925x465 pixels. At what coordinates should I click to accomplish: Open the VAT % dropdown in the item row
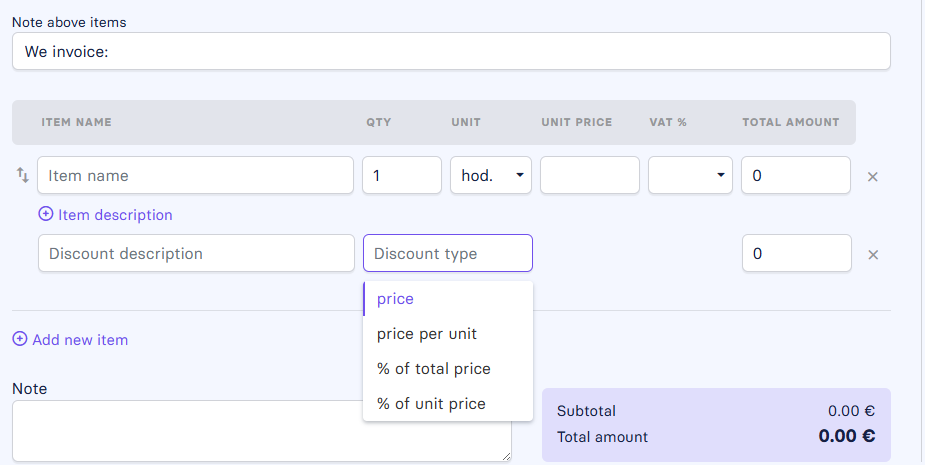[x=690, y=175]
